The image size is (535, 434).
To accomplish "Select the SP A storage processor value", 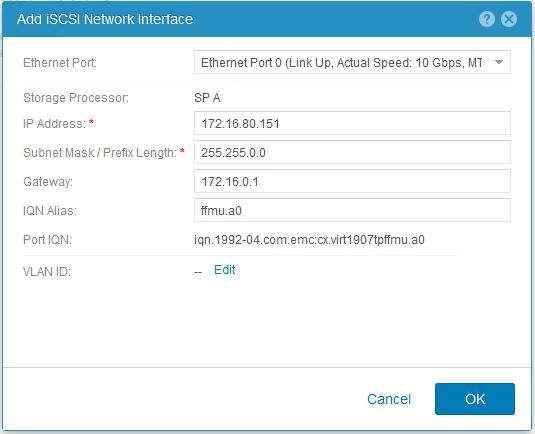I will click(x=207, y=98).
